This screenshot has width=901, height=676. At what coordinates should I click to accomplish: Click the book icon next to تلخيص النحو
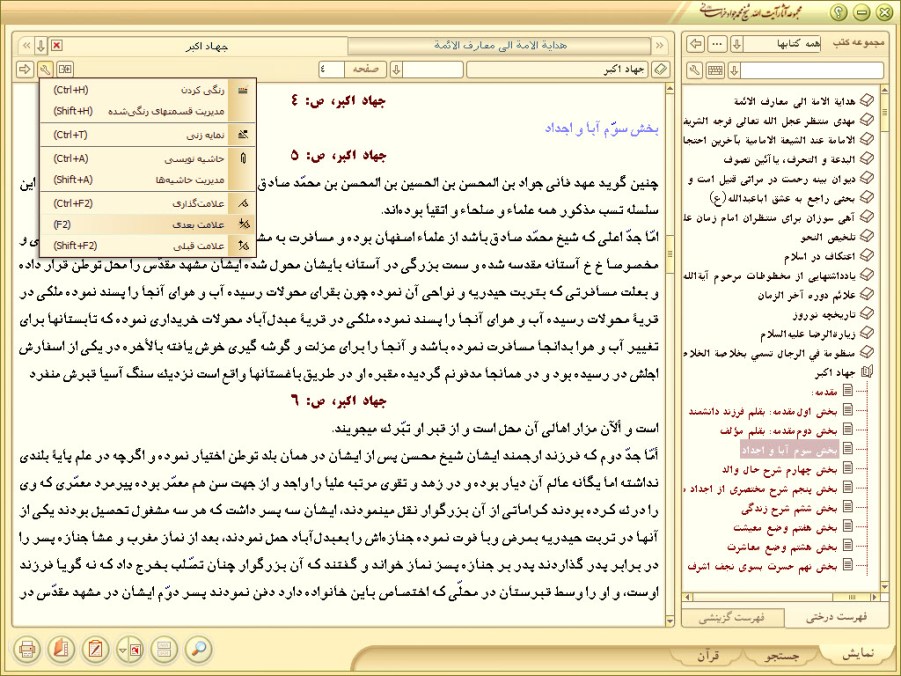pyautogui.click(x=867, y=236)
